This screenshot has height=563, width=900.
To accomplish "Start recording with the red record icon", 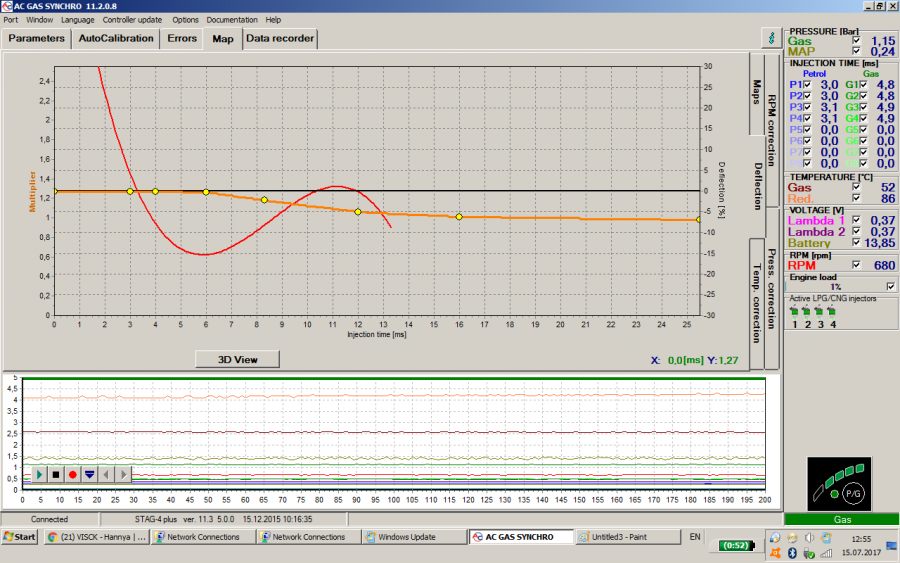I will (x=73, y=474).
